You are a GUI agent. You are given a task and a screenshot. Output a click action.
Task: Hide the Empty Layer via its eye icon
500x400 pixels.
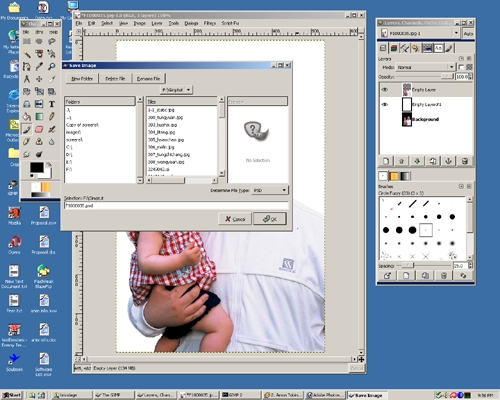pyautogui.click(x=385, y=90)
